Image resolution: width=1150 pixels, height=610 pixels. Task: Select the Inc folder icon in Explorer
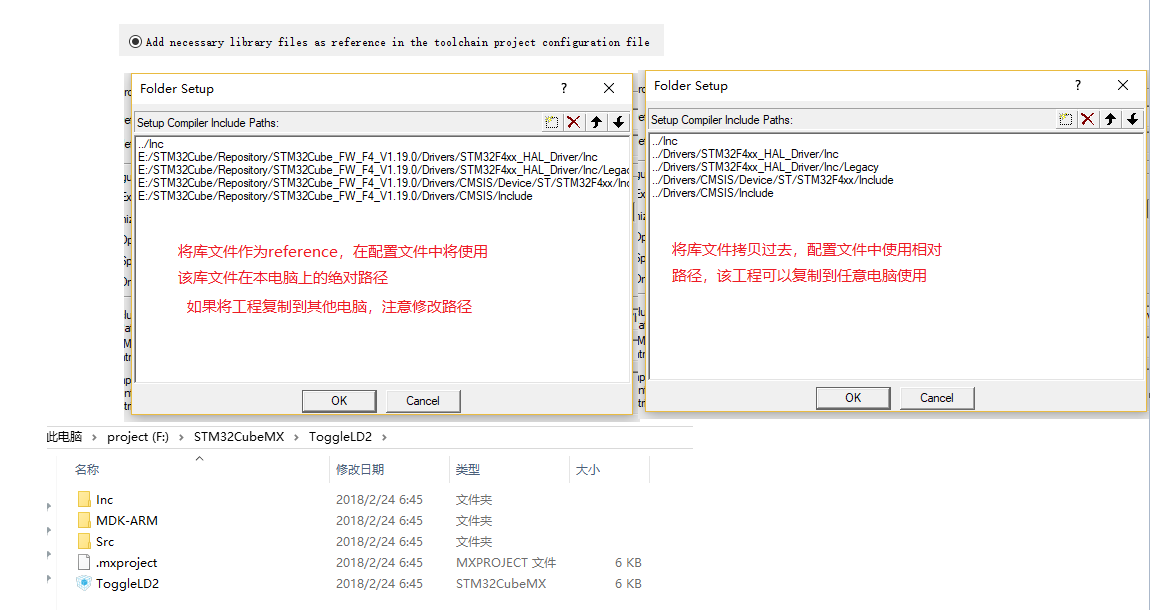pyautogui.click(x=84, y=499)
